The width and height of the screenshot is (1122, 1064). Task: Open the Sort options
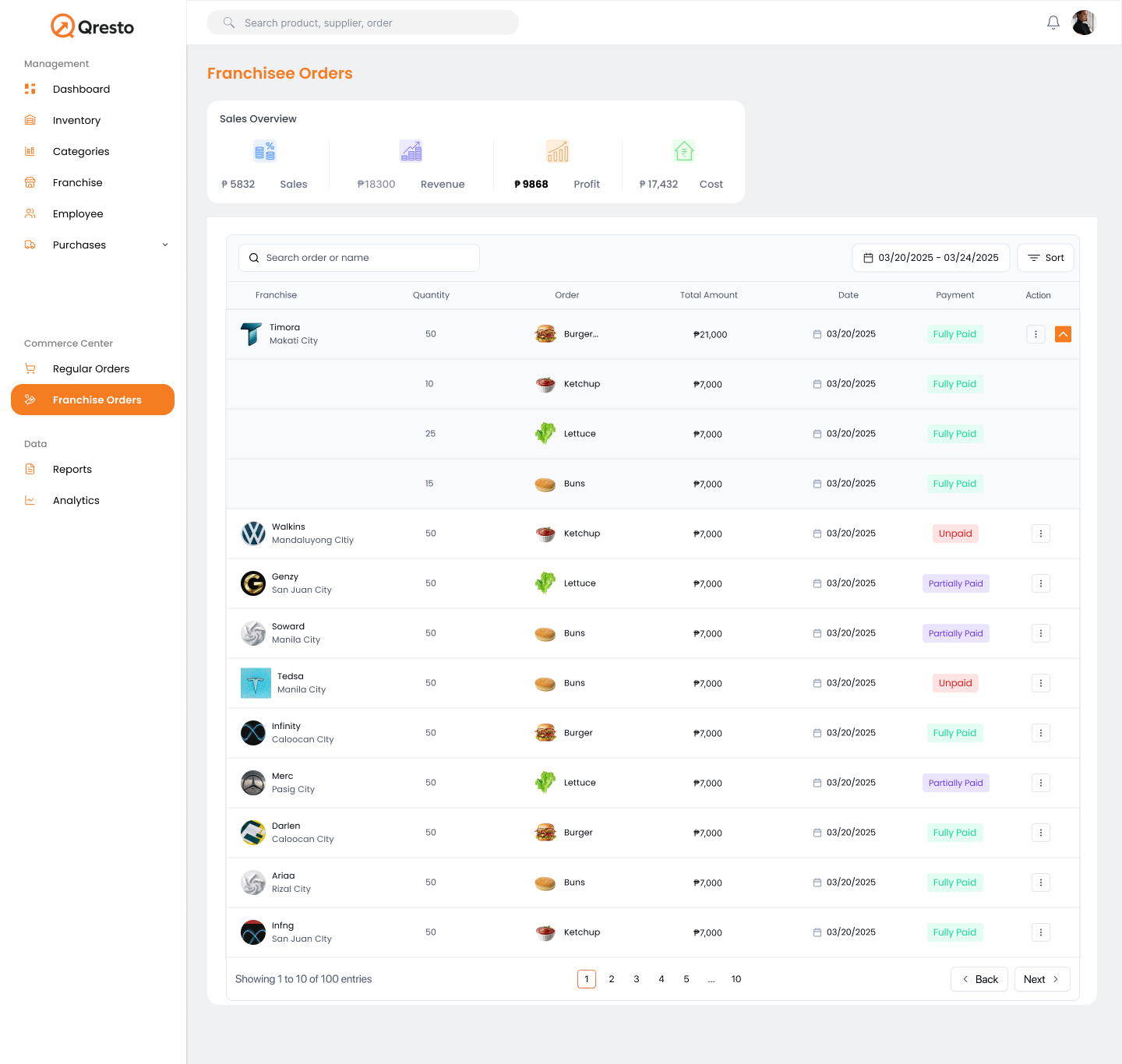click(1045, 258)
